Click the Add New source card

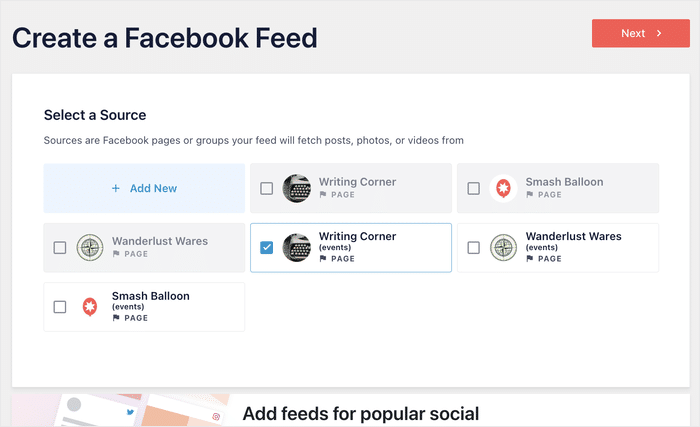pyautogui.click(x=144, y=188)
